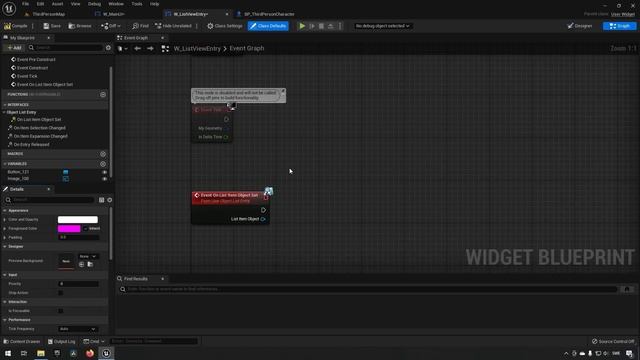
Task: Open Foreground Color magenta swatch
Action: [x=69, y=229]
